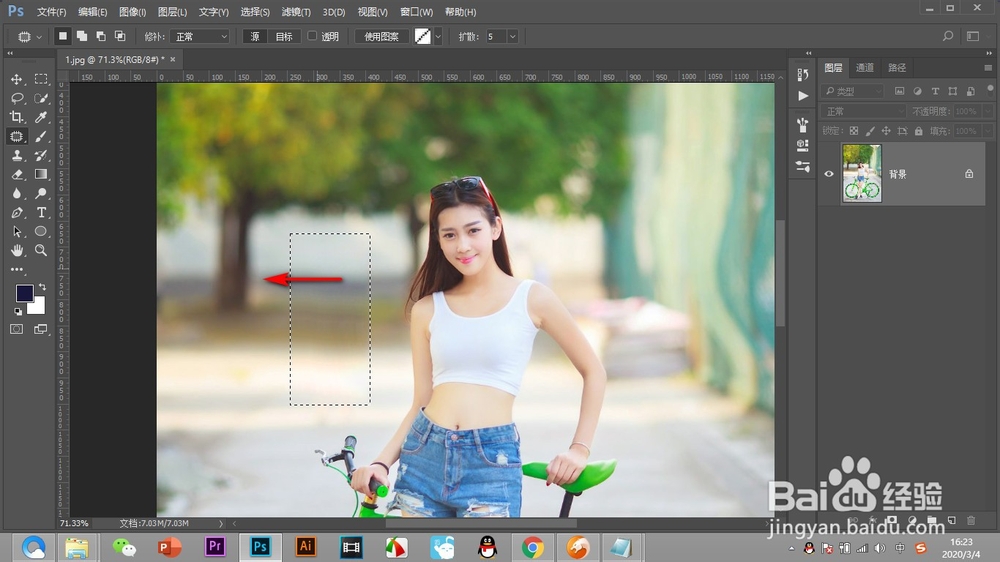
Task: Select the Rectangular Marquee tool
Action: pyautogui.click(x=41, y=79)
